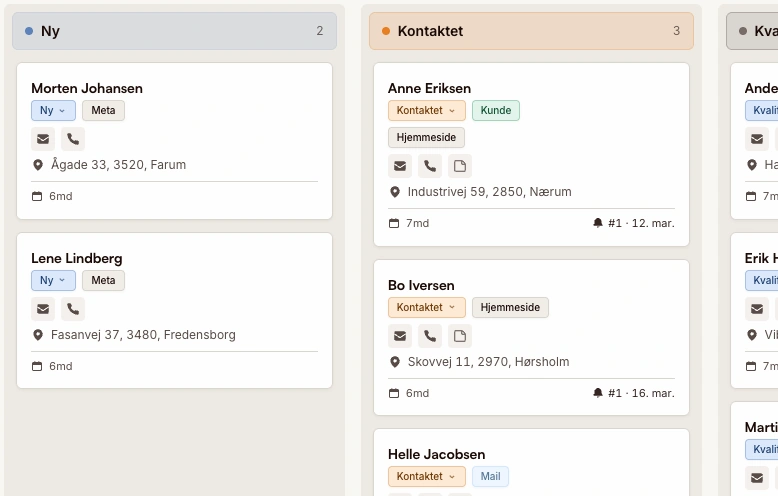Call Lene Lindberg via phone icon
The image size is (778, 496).
[x=73, y=309]
